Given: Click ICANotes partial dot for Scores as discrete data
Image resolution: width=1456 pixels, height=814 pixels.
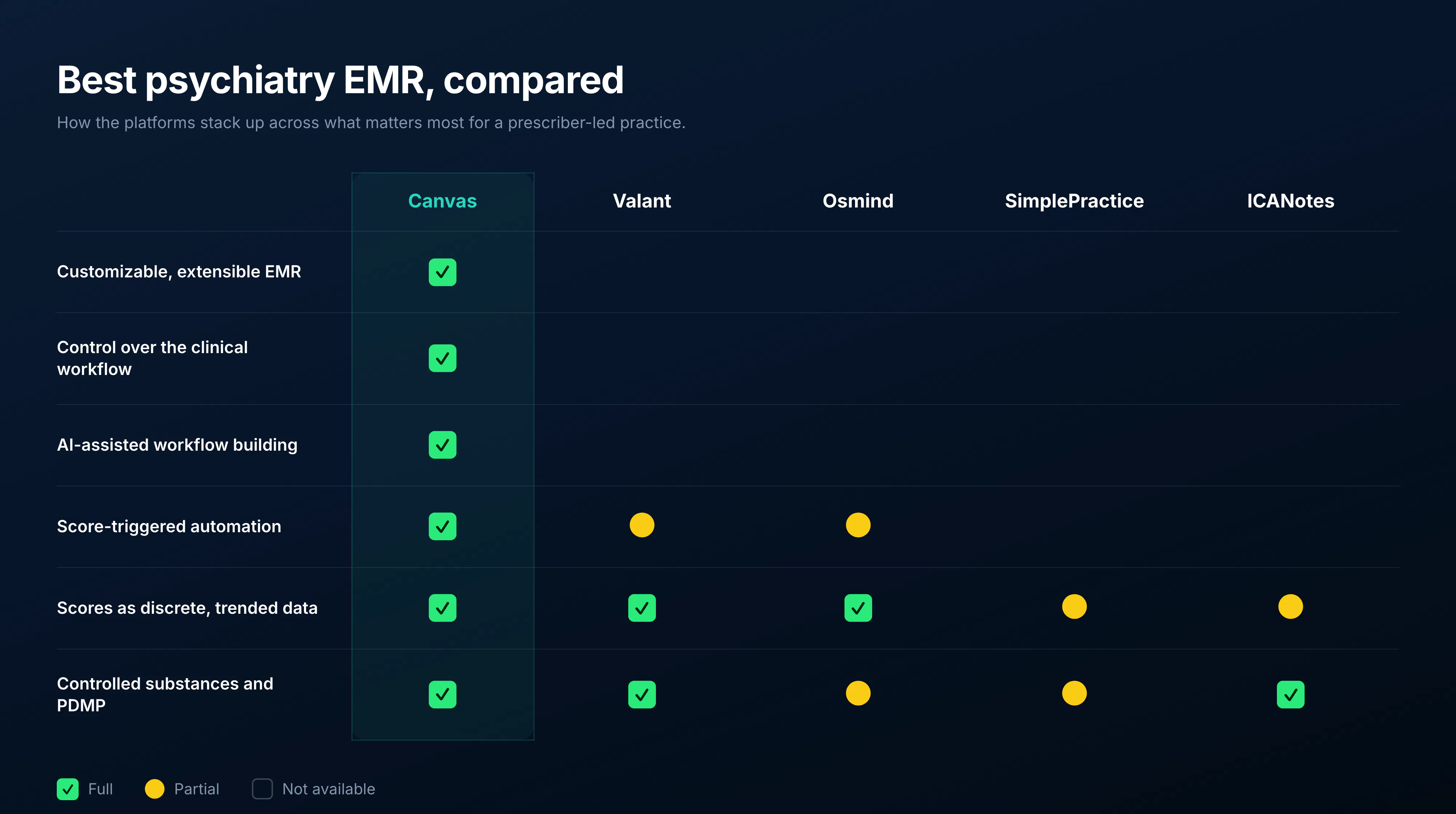Looking at the screenshot, I should [x=1290, y=606].
